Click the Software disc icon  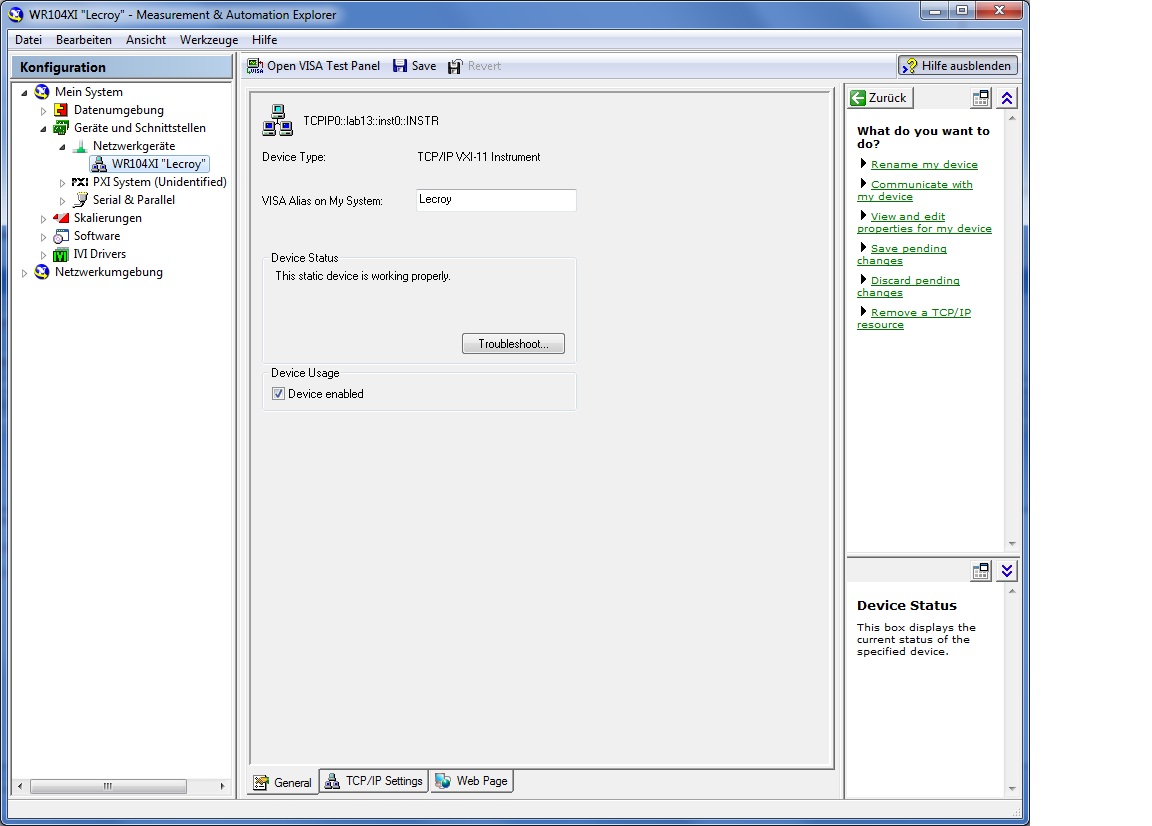61,236
